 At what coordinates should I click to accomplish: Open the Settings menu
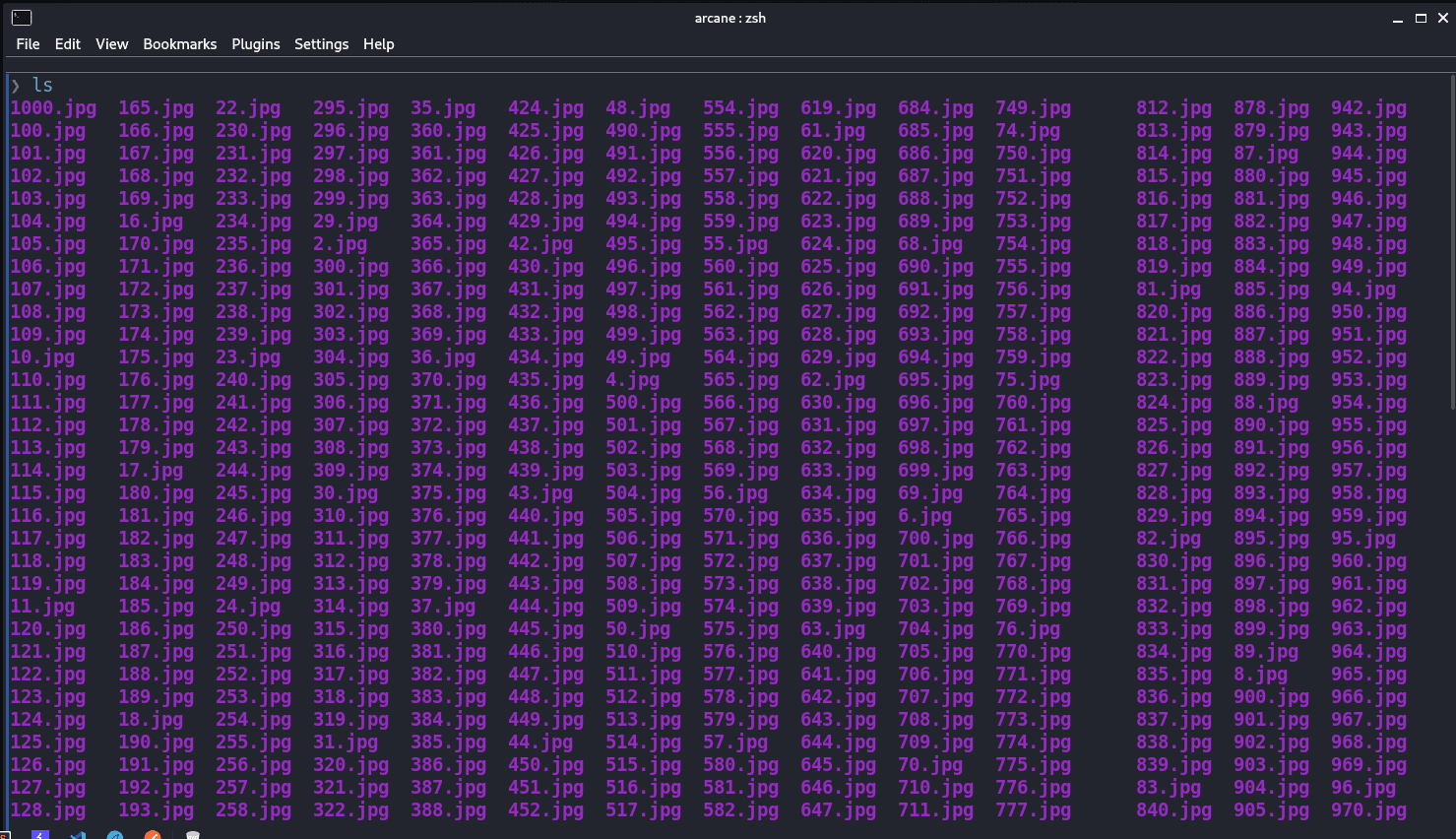tap(321, 44)
